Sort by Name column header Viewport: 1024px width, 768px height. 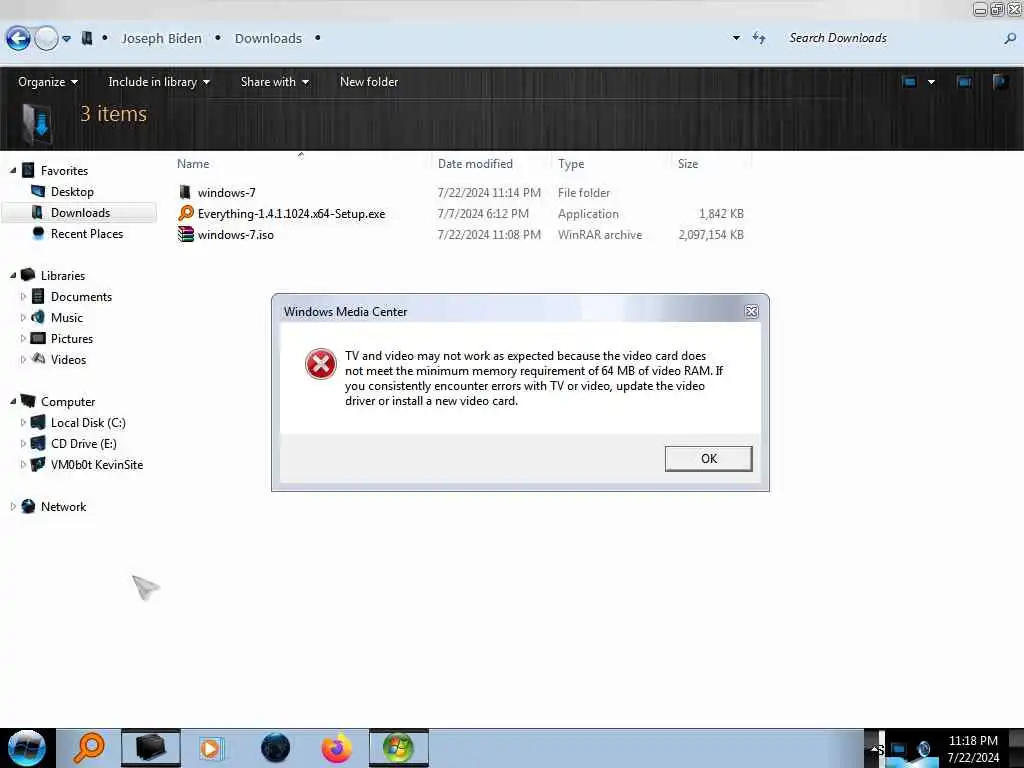193,164
